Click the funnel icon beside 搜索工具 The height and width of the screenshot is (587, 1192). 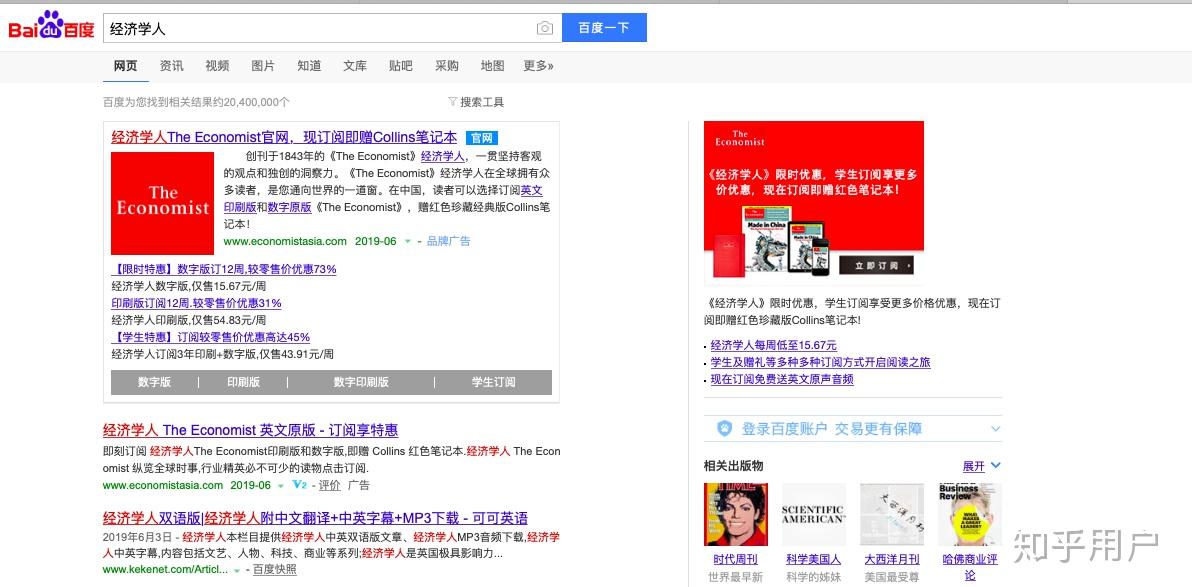tap(453, 100)
